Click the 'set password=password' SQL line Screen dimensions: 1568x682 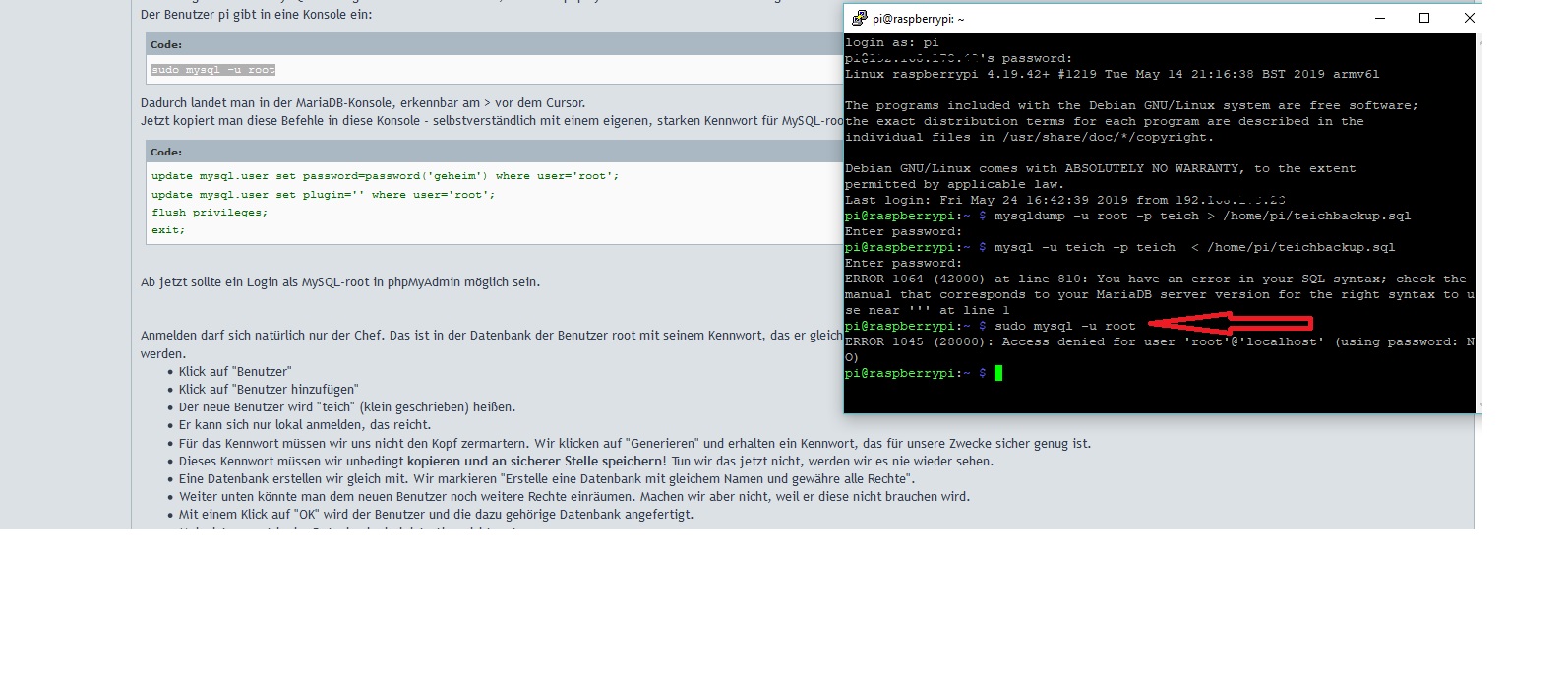[x=385, y=176]
